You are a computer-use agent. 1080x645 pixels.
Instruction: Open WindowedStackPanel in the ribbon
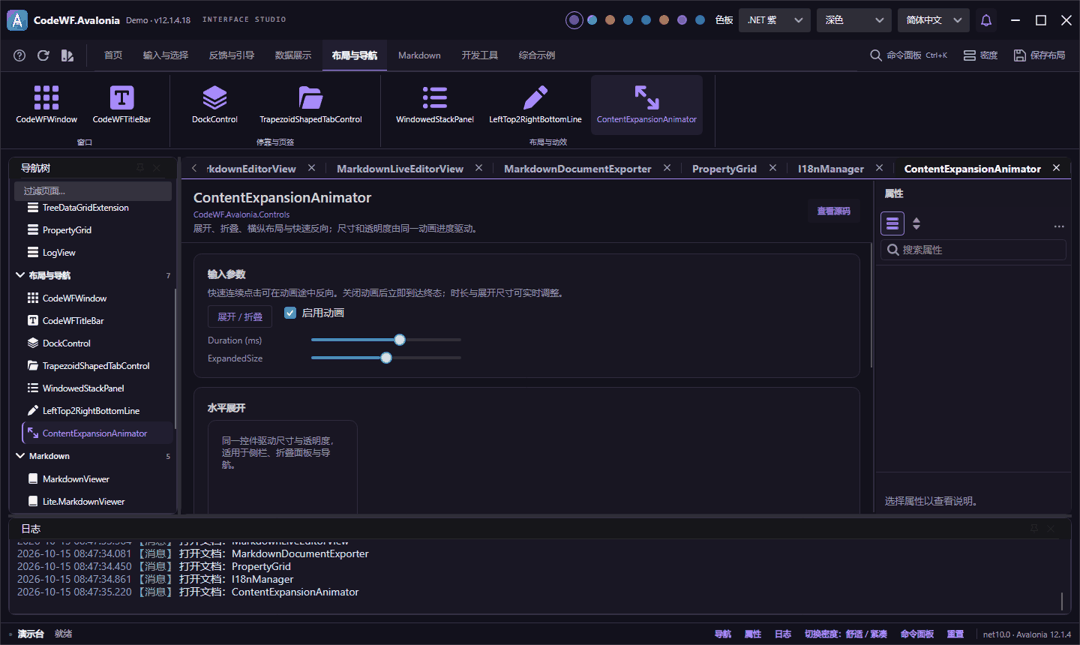pyautogui.click(x=435, y=105)
